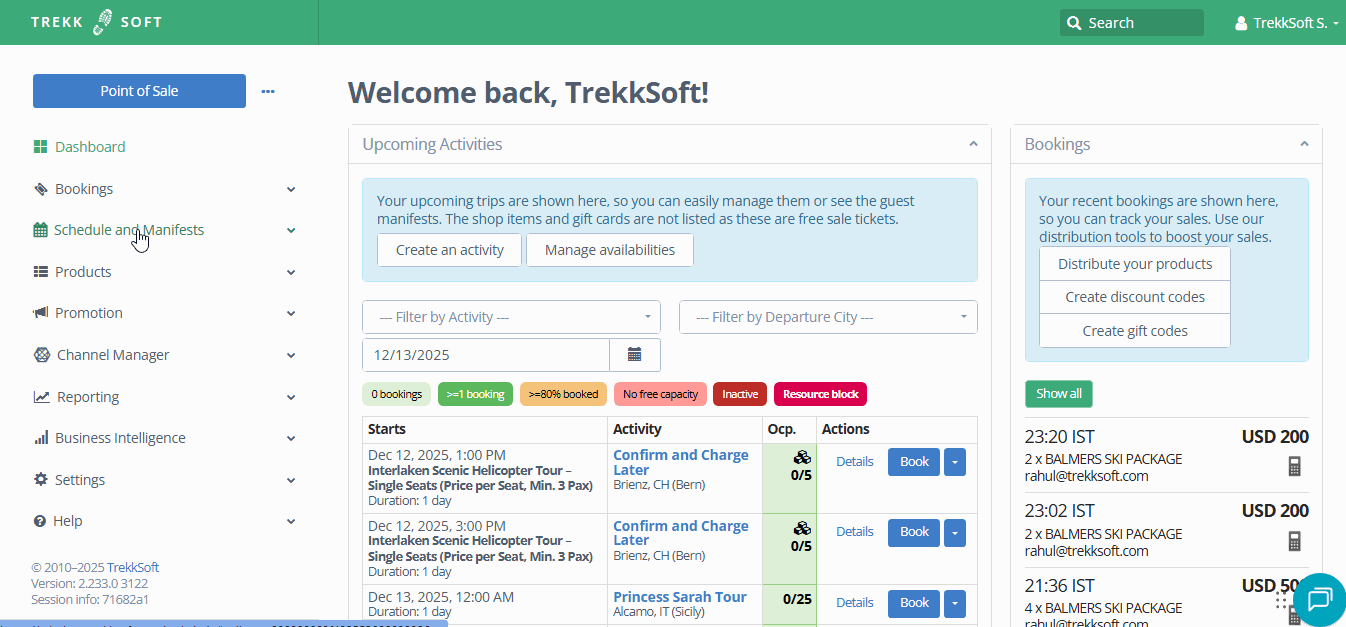Open the Reporting chart icon
The width and height of the screenshot is (1346, 627).
click(x=40, y=396)
